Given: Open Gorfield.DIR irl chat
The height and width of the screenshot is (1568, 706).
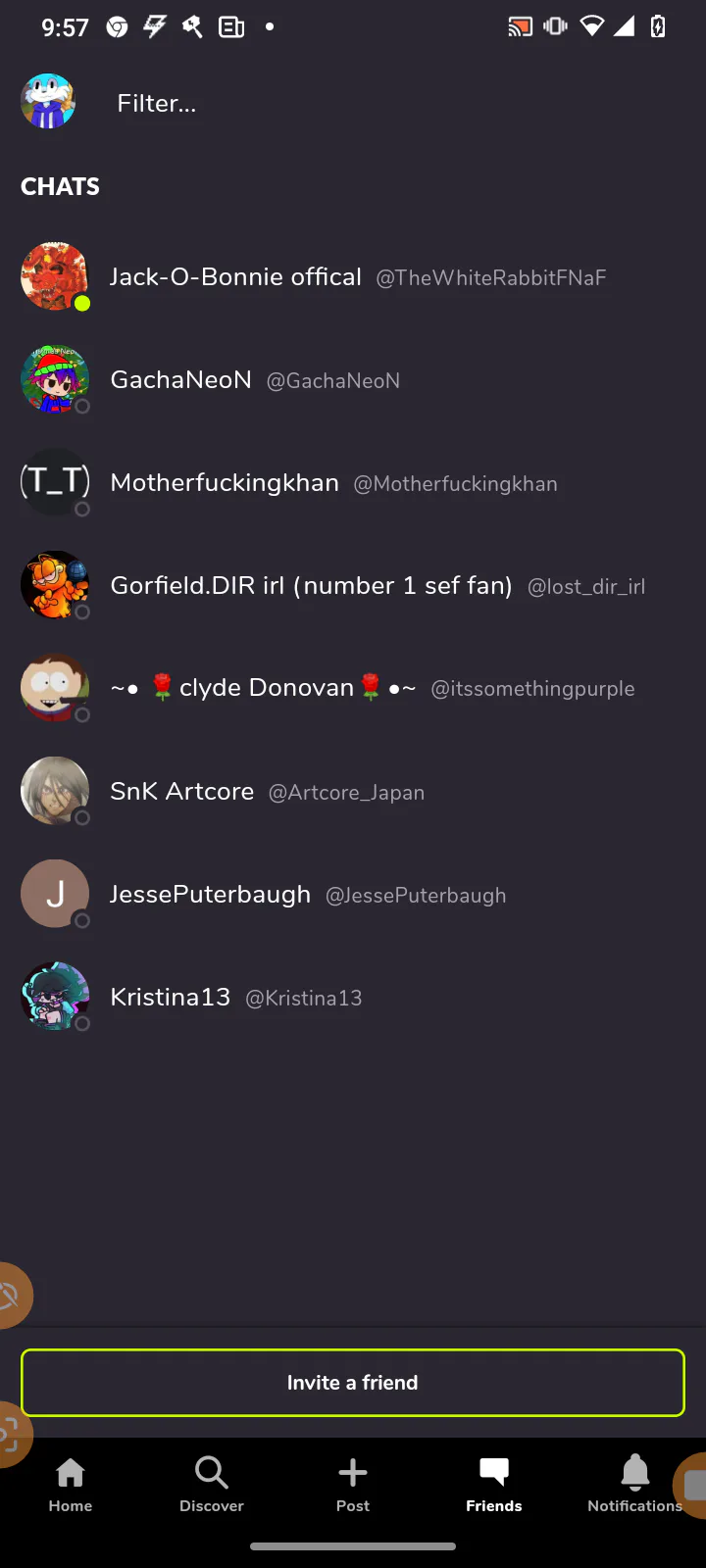Looking at the screenshot, I should 353,586.
